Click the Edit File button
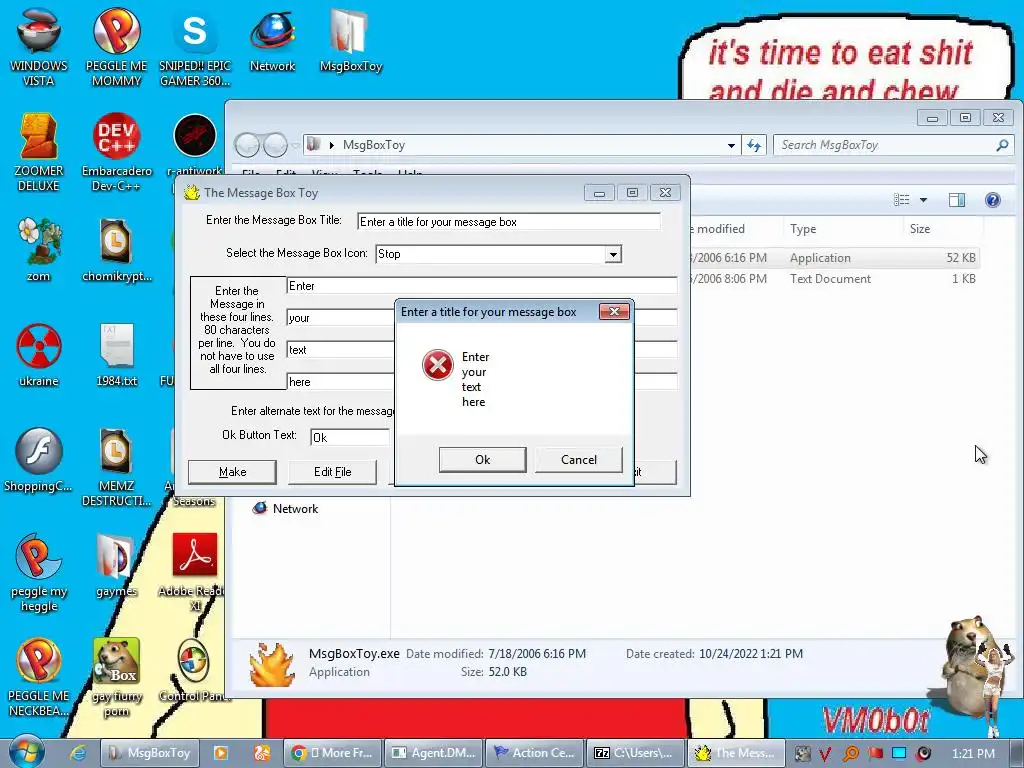The image size is (1024, 768). tap(332, 472)
